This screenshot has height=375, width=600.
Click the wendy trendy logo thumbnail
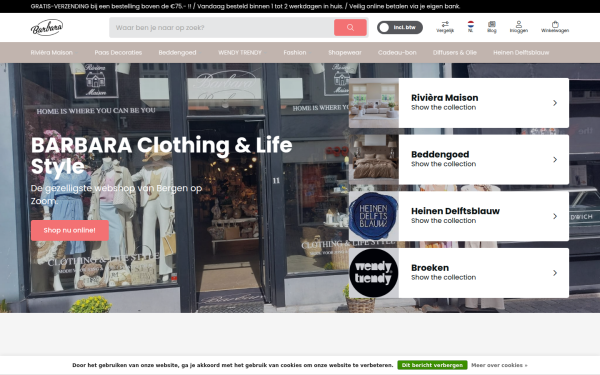tap(374, 273)
